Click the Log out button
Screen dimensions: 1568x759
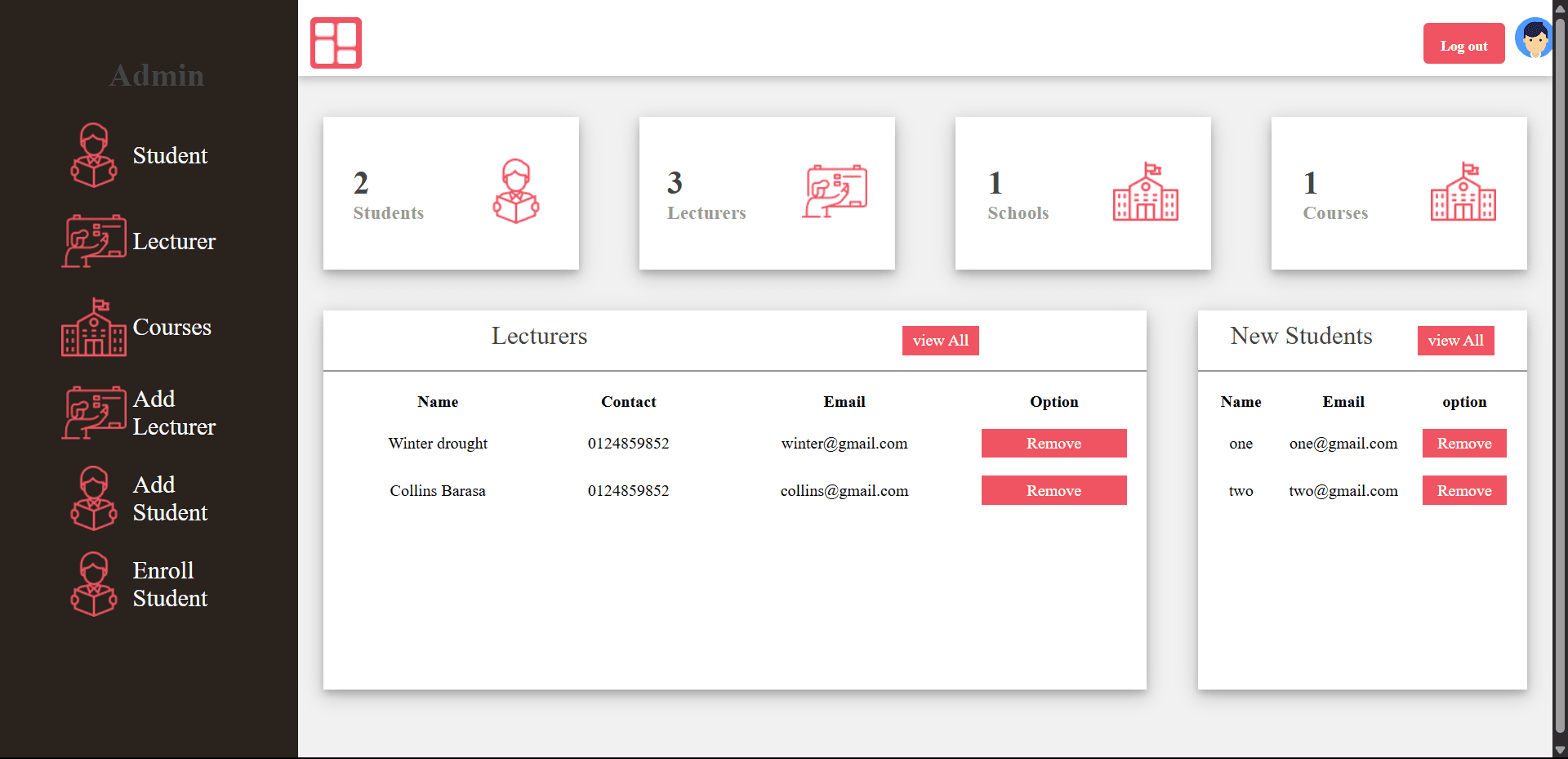(1463, 43)
